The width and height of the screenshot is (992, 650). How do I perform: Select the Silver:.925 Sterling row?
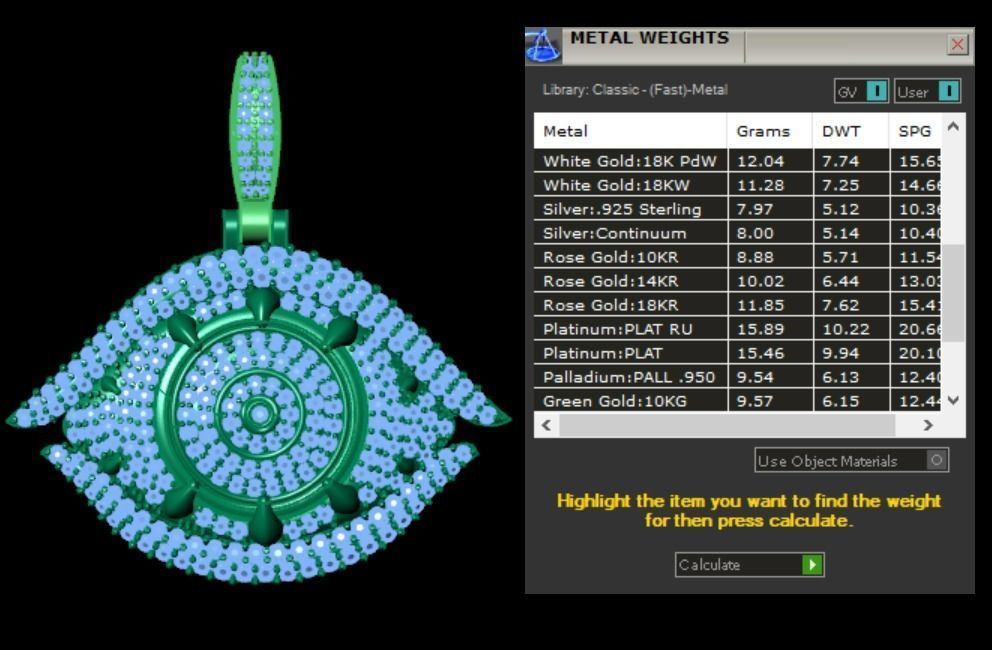[738, 209]
